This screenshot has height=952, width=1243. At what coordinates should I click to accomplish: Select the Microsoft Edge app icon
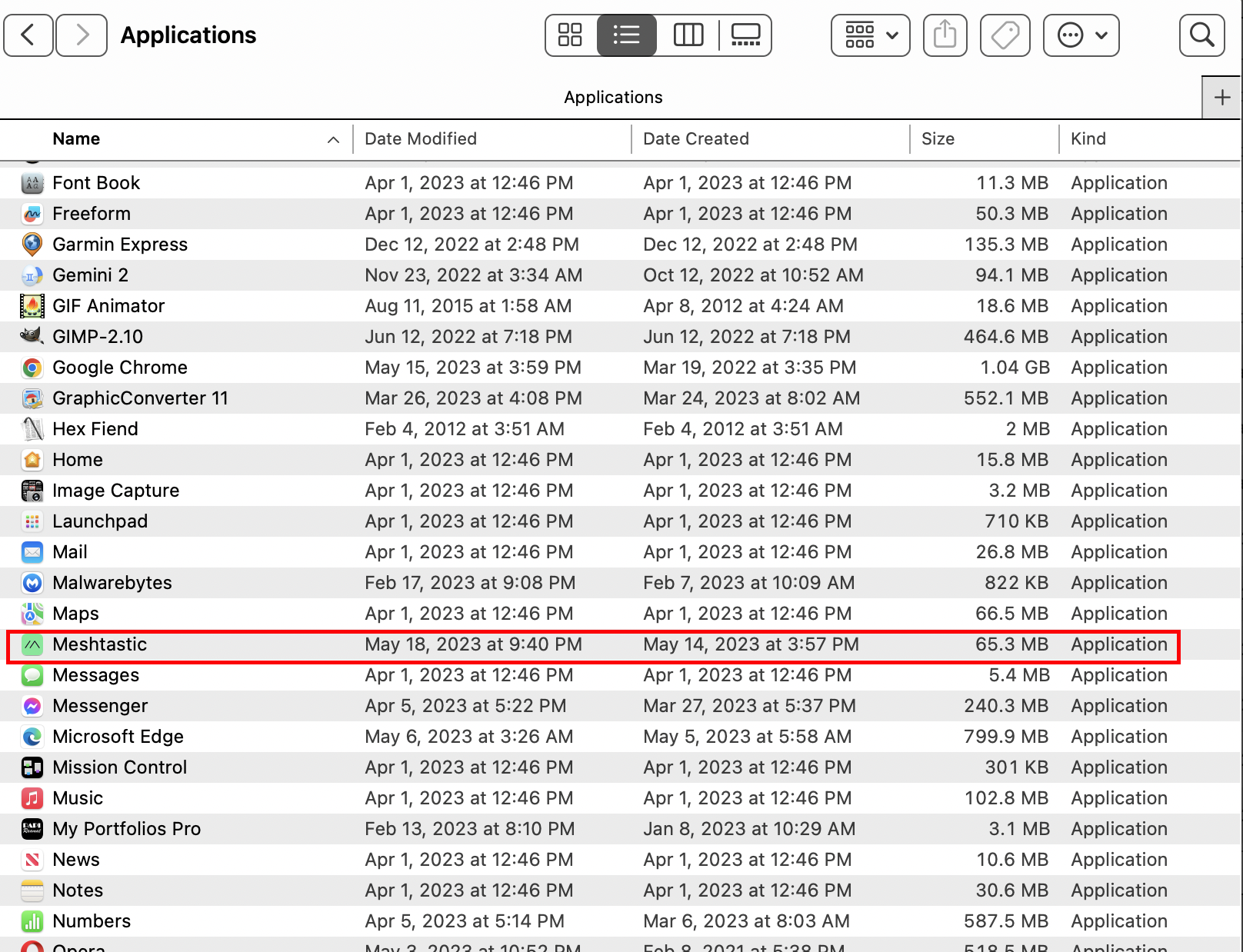coord(32,737)
